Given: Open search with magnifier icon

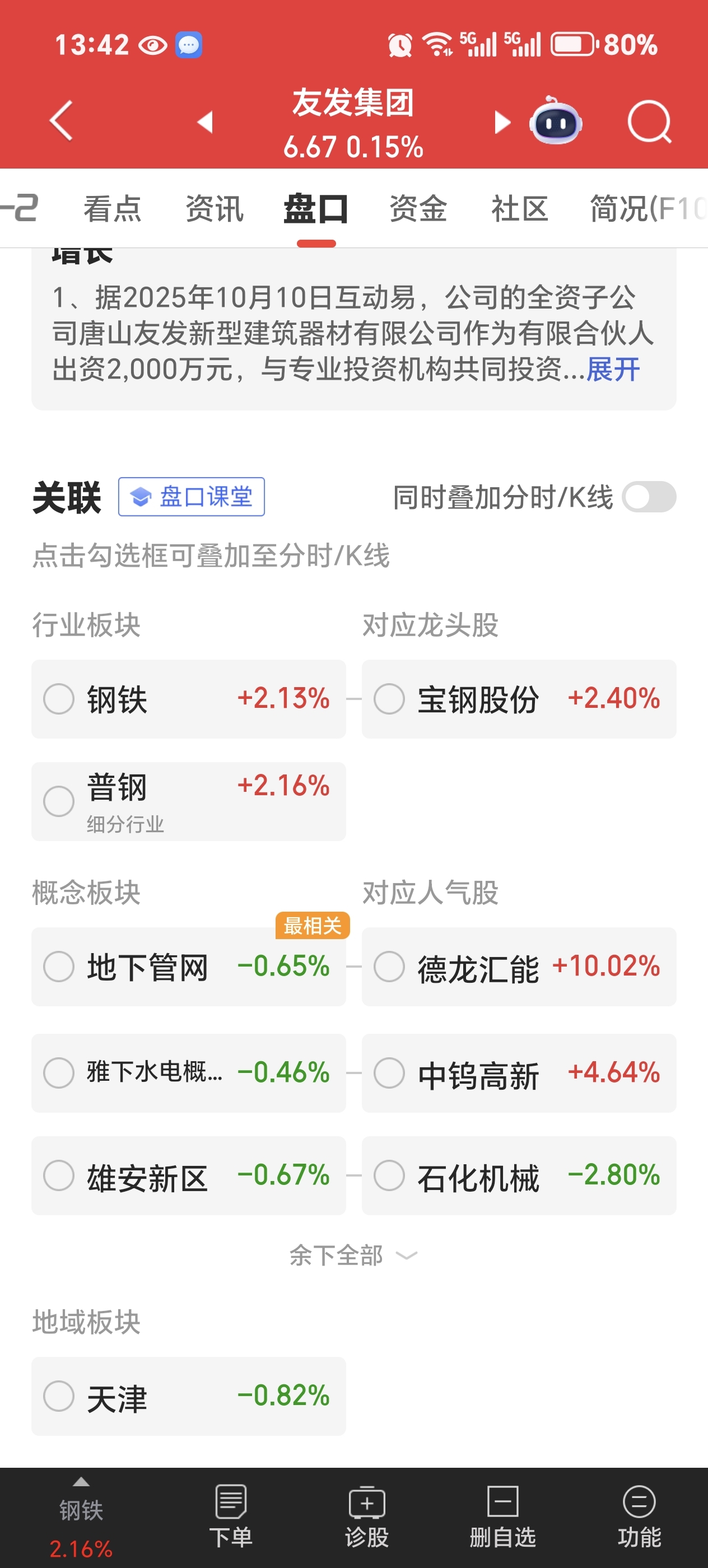Looking at the screenshot, I should coord(650,122).
